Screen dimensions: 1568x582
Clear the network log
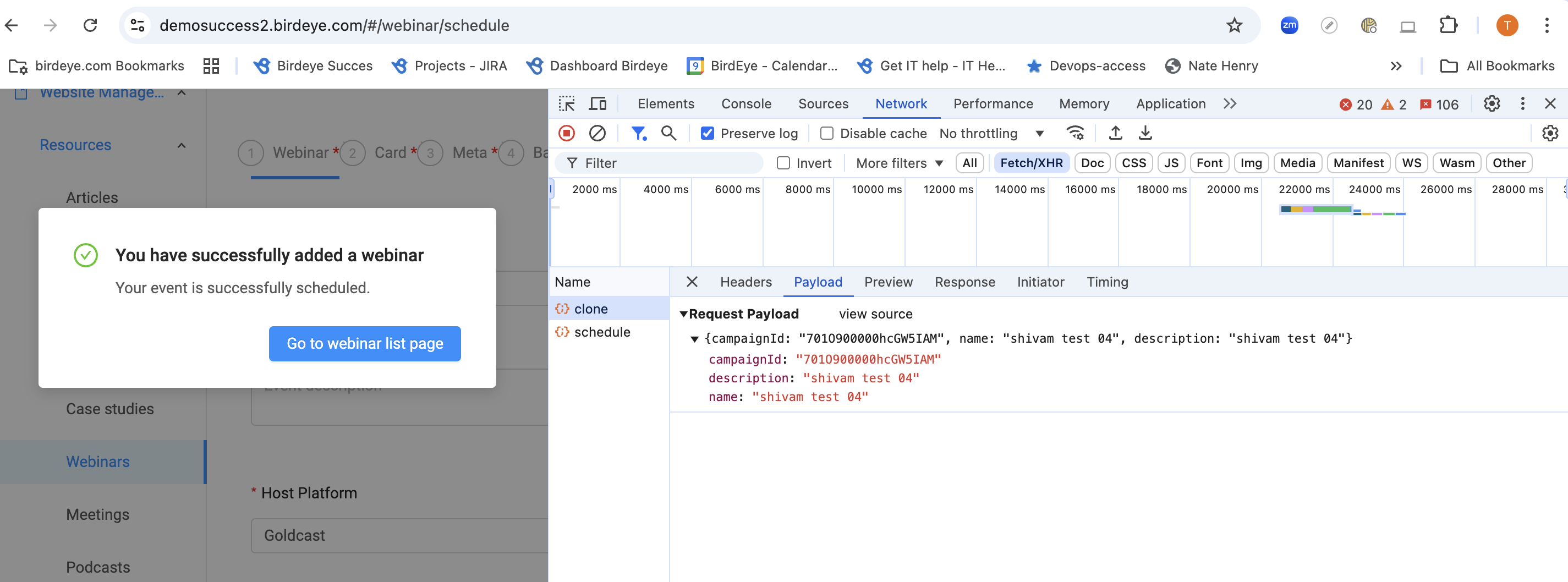[597, 133]
